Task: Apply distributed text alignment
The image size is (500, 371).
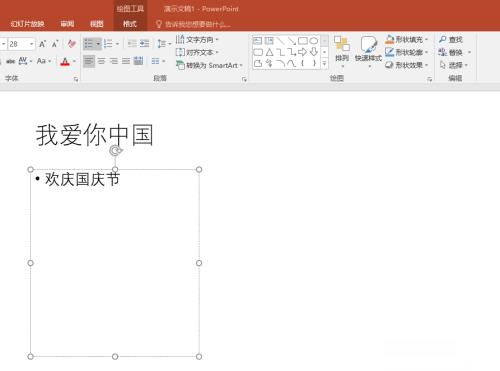Action: pyautogui.click(x=138, y=61)
